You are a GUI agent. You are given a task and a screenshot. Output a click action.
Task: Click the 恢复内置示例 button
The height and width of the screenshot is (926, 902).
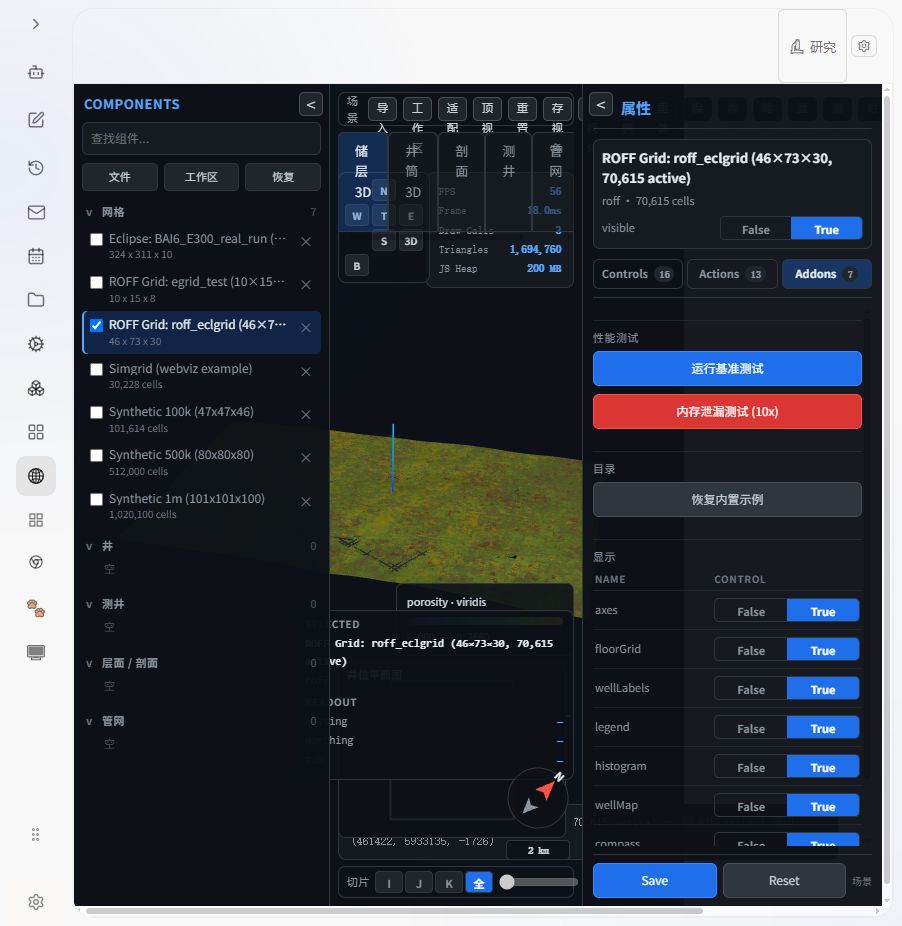click(727, 500)
